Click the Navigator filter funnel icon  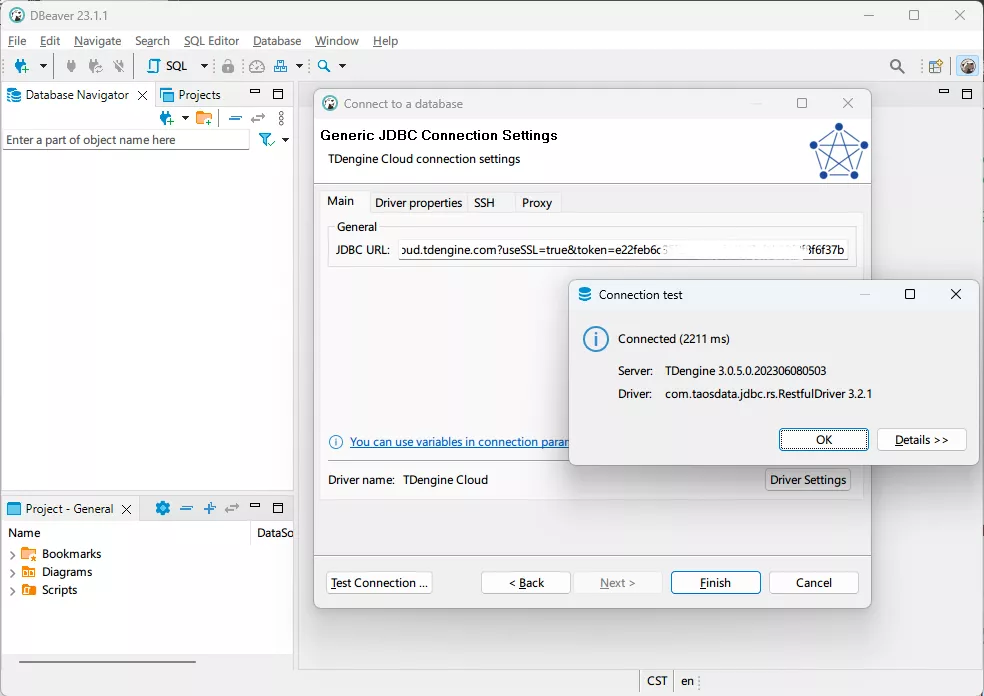tap(266, 140)
